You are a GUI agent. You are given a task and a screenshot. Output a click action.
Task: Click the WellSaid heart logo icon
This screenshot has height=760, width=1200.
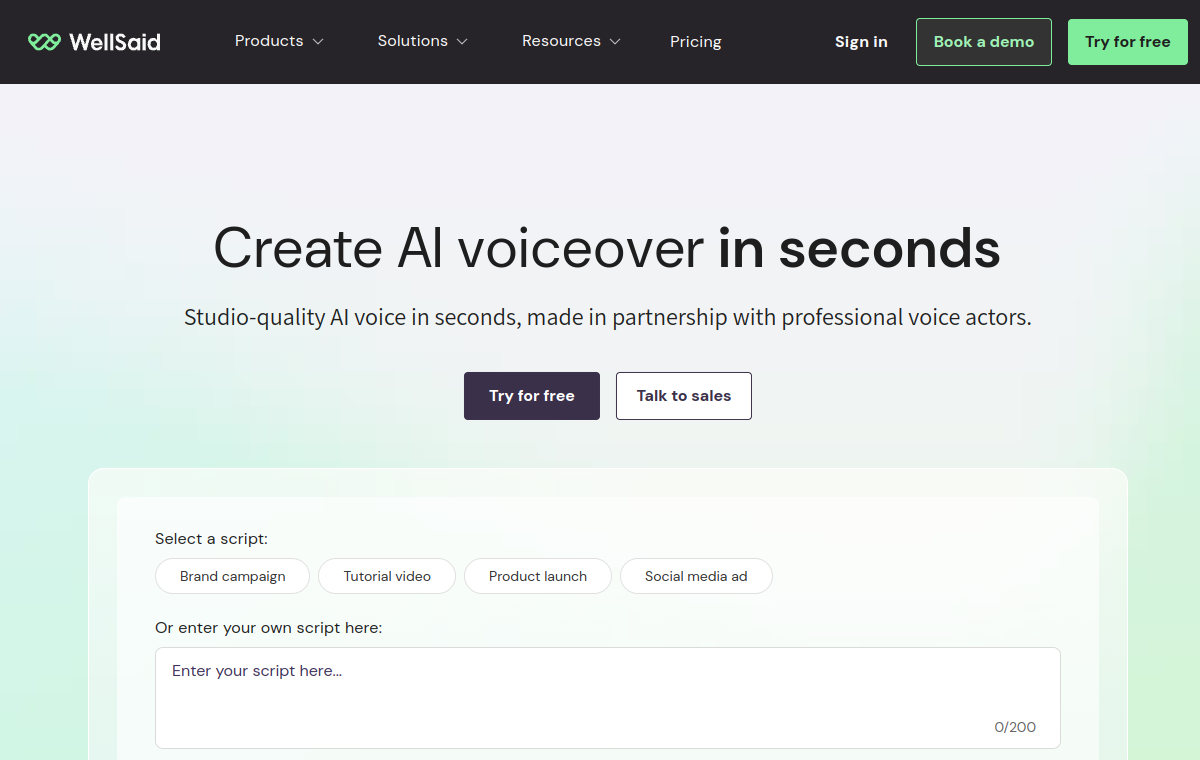pyautogui.click(x=44, y=42)
